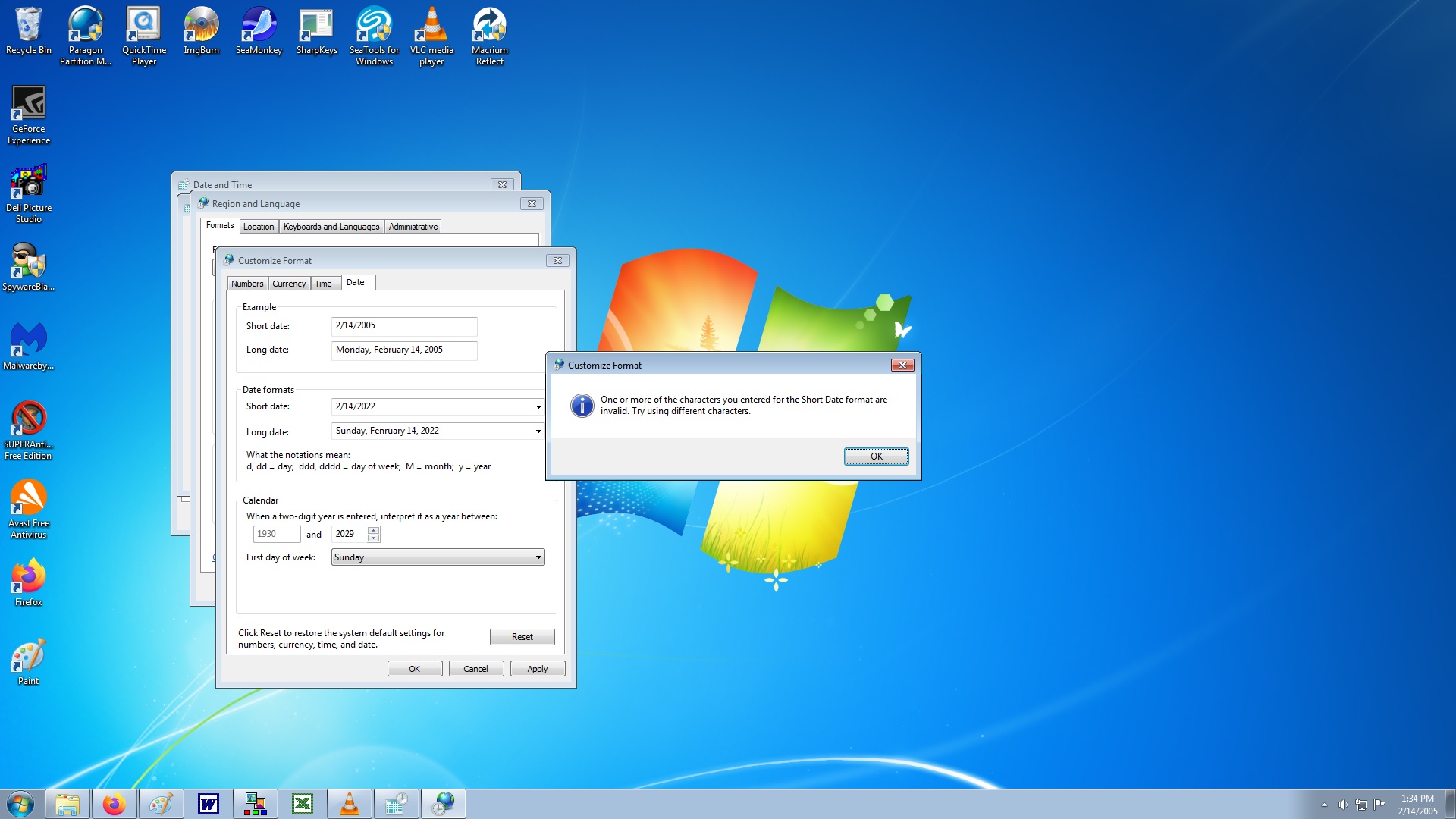
Task: Open VLC from the taskbar
Action: [x=350, y=804]
